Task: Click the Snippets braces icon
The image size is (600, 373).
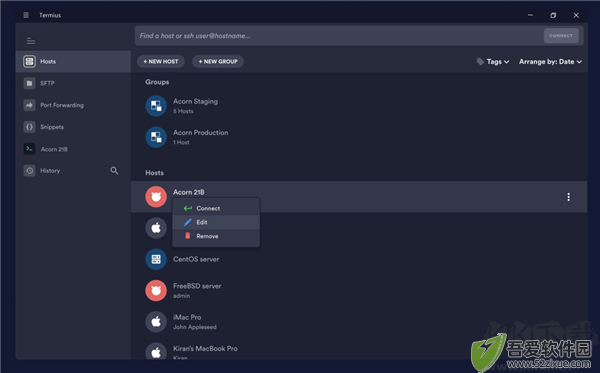Action: click(x=29, y=127)
